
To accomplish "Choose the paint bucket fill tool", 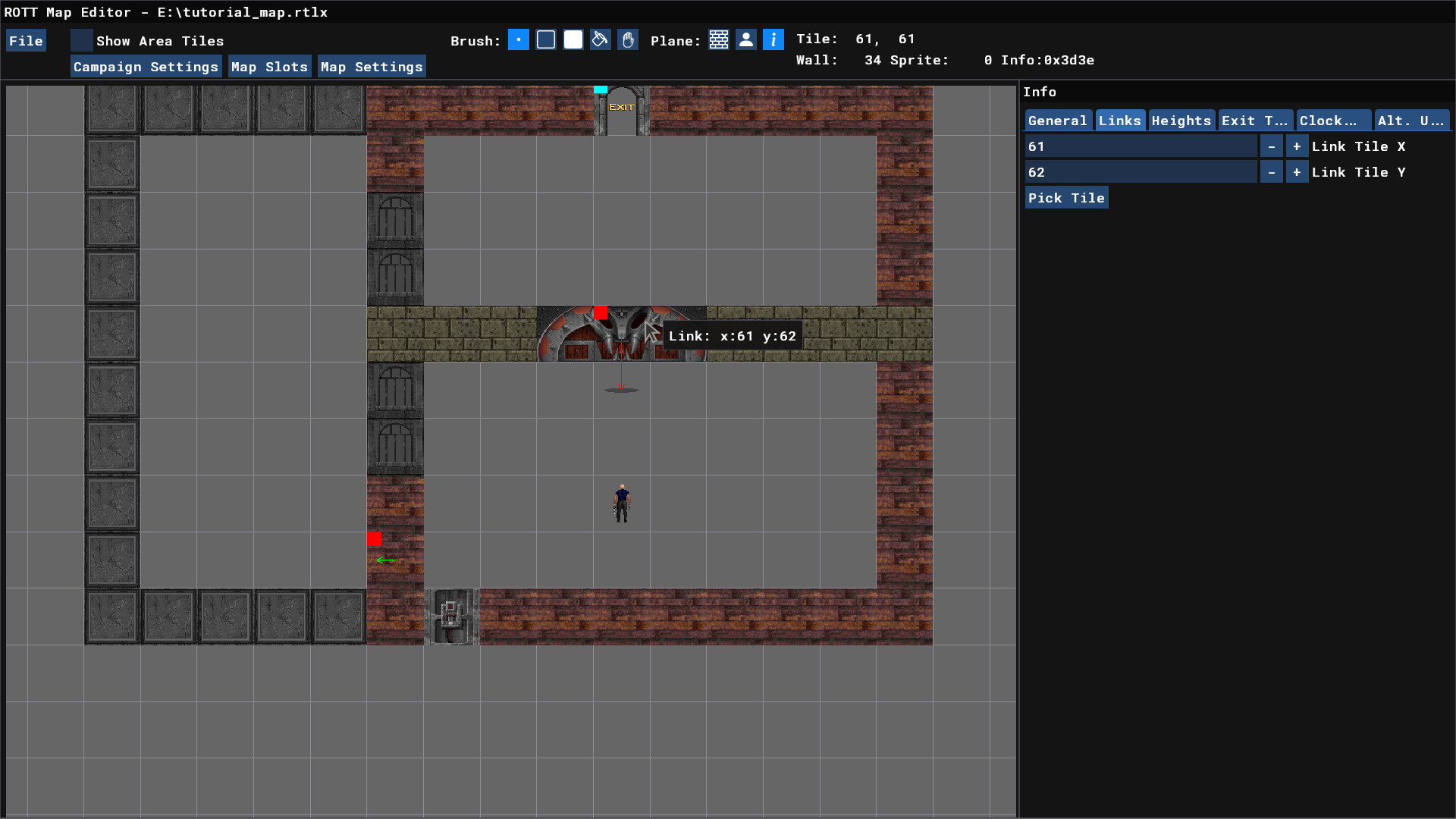I will pyautogui.click(x=601, y=40).
